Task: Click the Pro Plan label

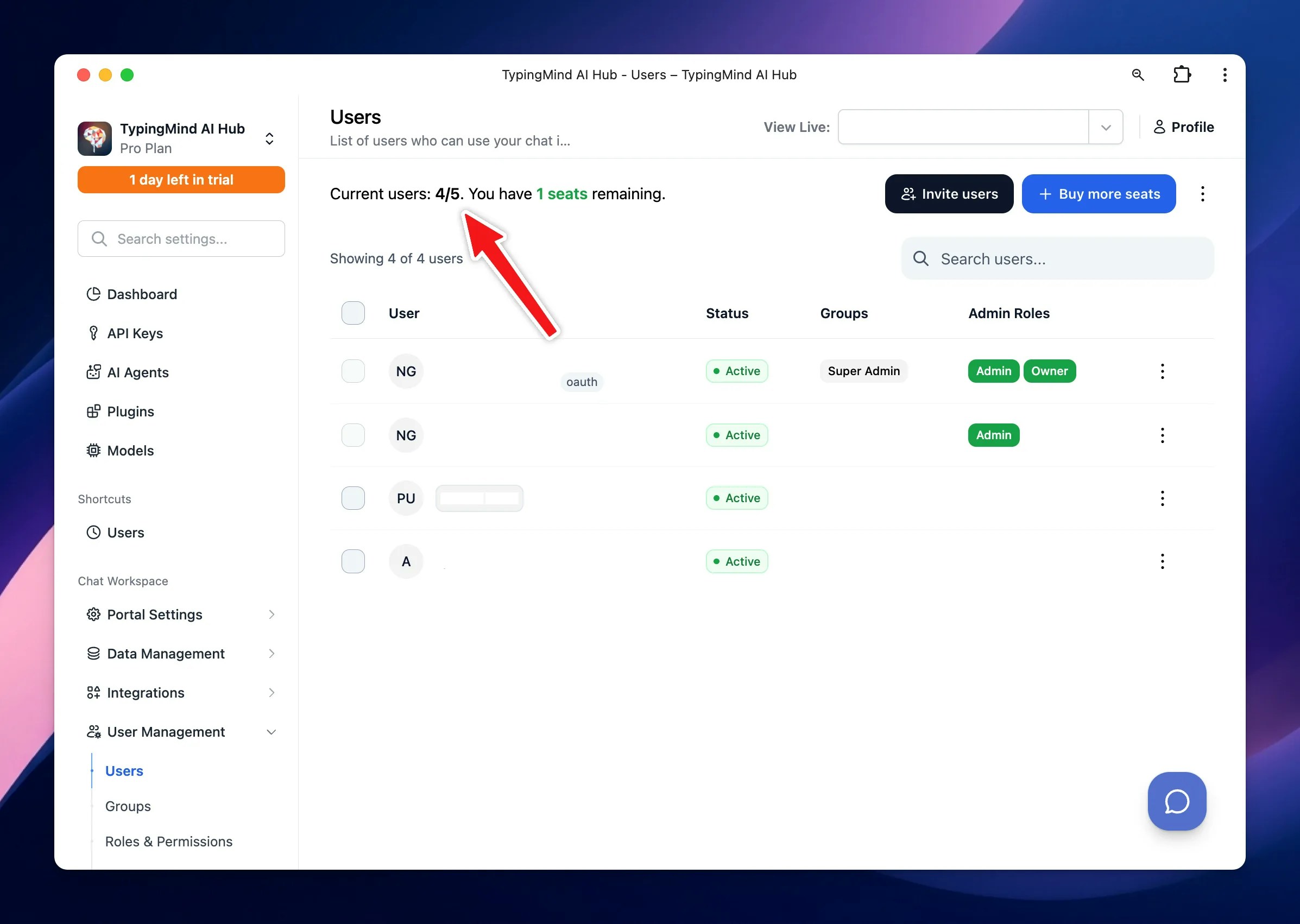Action: click(146, 149)
